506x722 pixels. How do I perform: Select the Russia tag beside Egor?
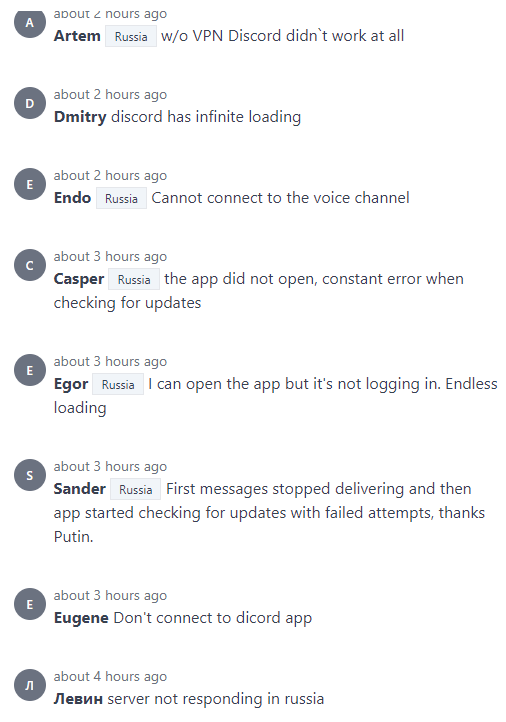(x=118, y=384)
